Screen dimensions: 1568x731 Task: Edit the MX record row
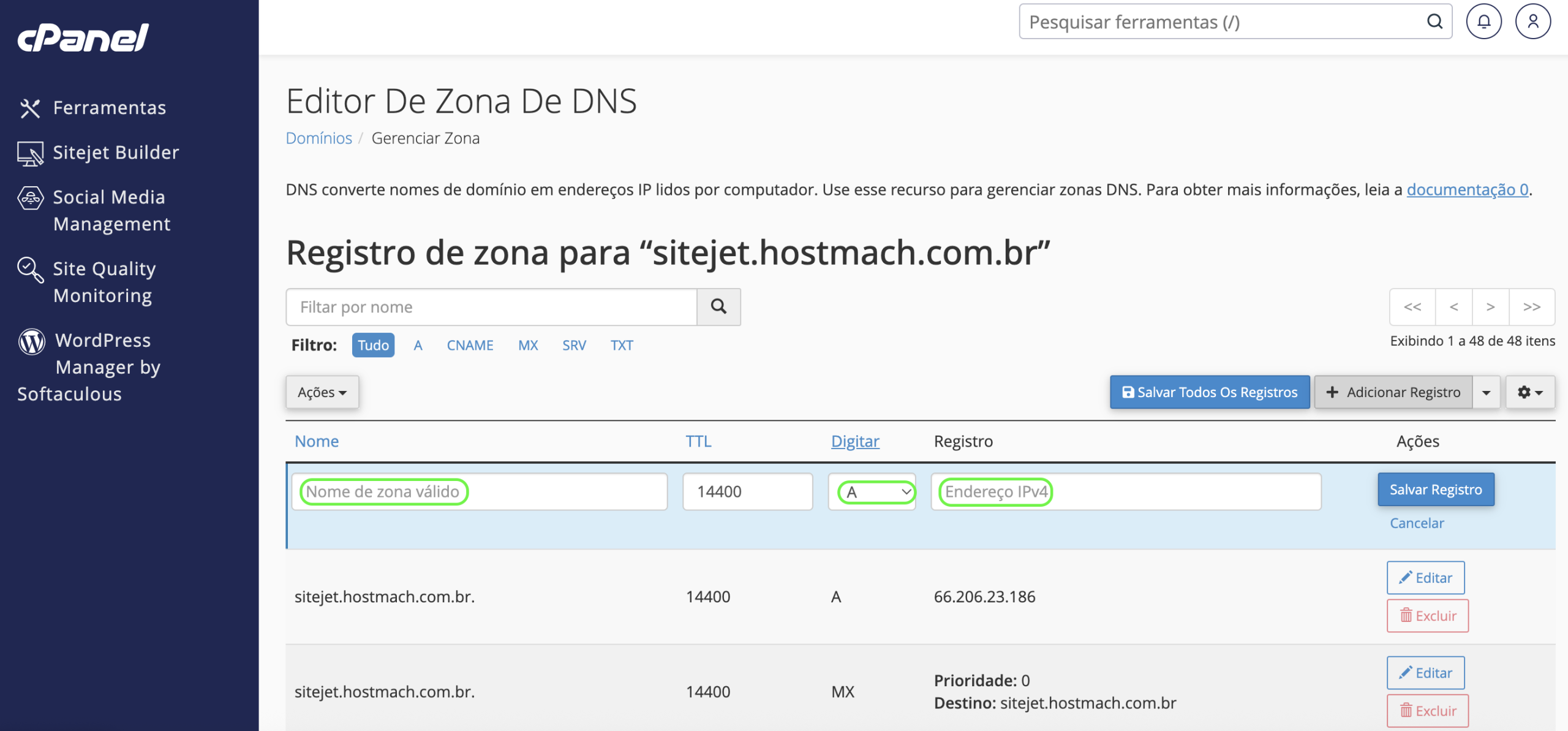click(1425, 672)
